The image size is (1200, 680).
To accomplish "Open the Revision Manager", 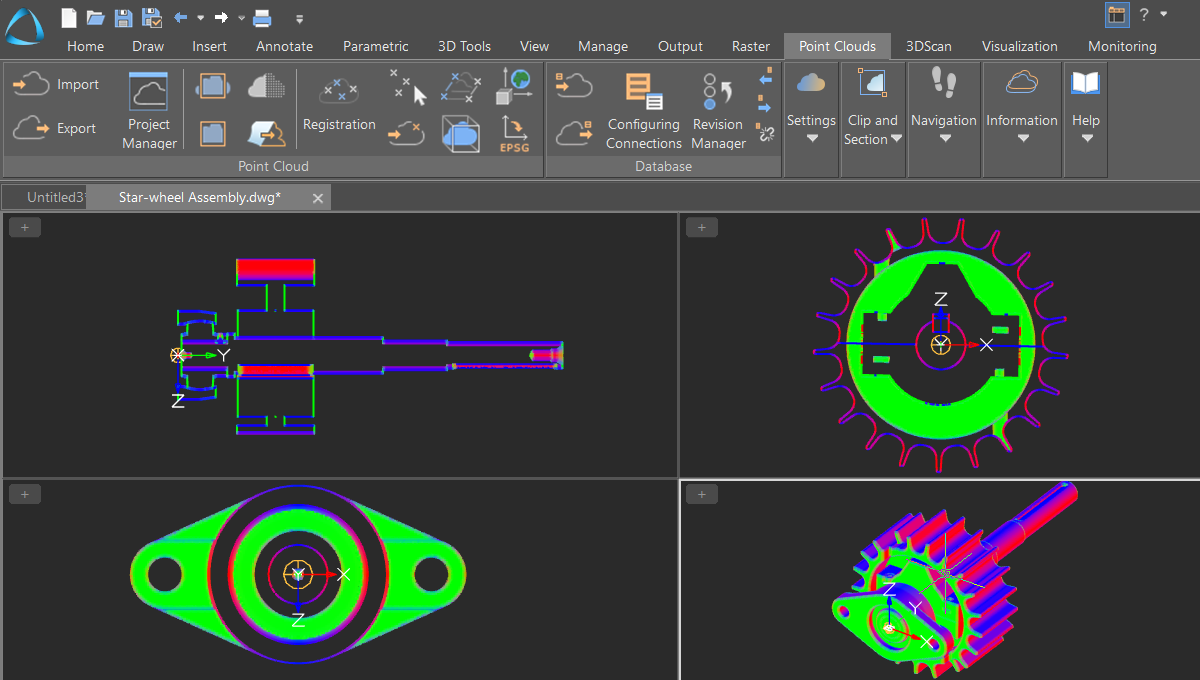I will click(x=718, y=110).
